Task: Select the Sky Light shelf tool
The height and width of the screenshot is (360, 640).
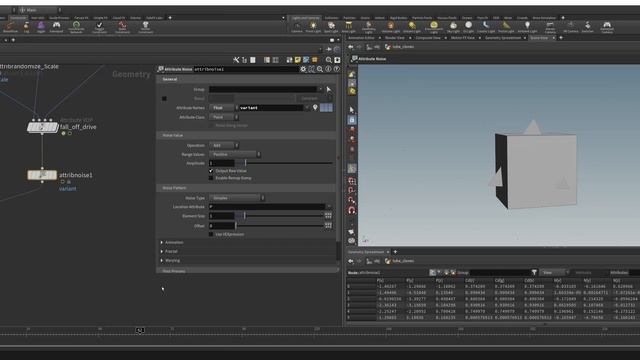Action: pos(453,27)
